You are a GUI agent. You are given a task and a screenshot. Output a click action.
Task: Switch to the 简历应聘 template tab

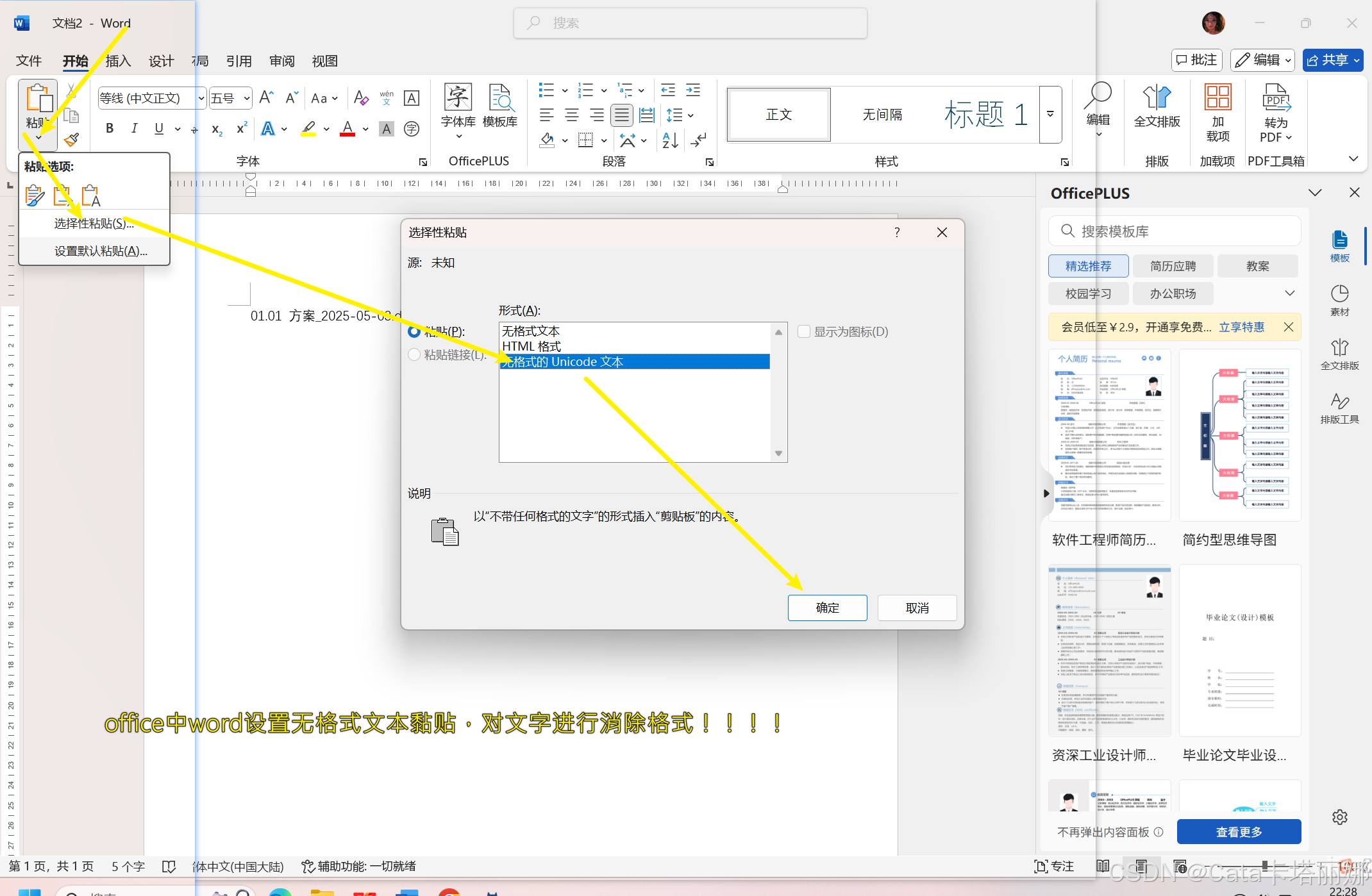(1173, 265)
